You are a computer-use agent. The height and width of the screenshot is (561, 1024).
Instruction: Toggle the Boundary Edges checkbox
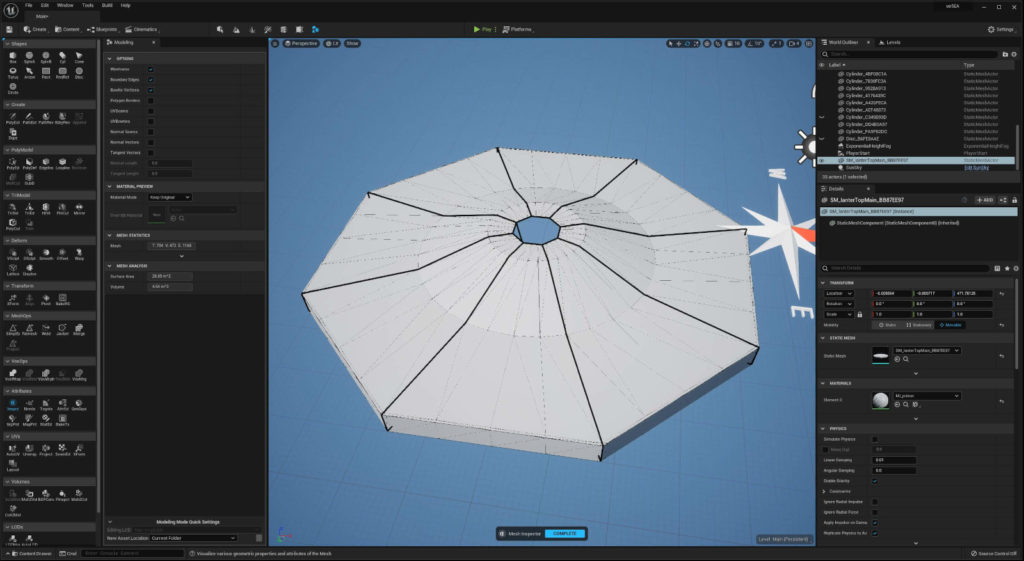click(x=151, y=80)
